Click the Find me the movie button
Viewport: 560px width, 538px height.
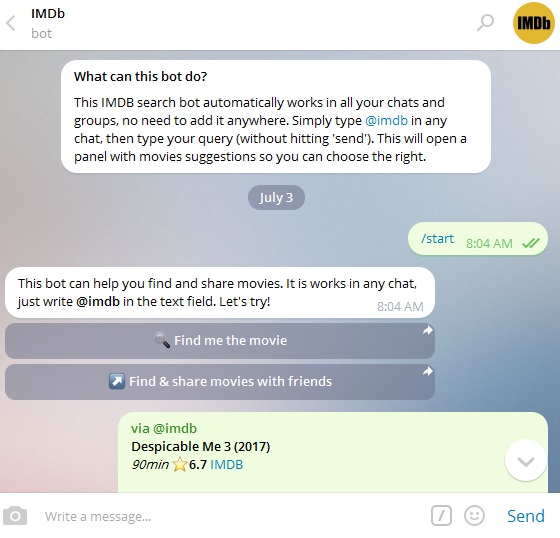pos(220,341)
